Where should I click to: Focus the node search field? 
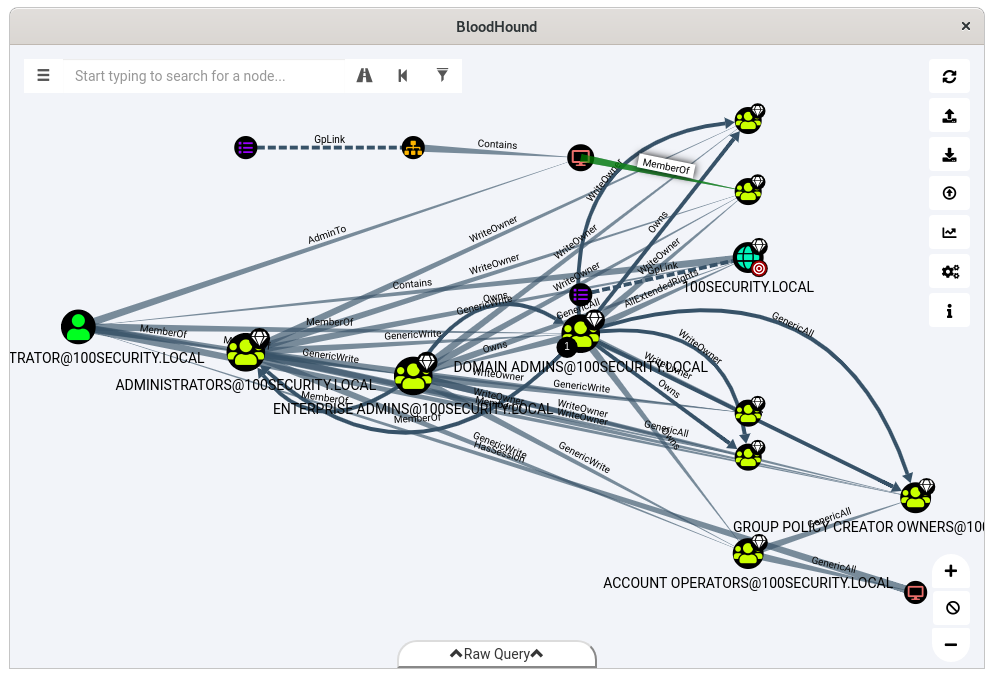[204, 76]
